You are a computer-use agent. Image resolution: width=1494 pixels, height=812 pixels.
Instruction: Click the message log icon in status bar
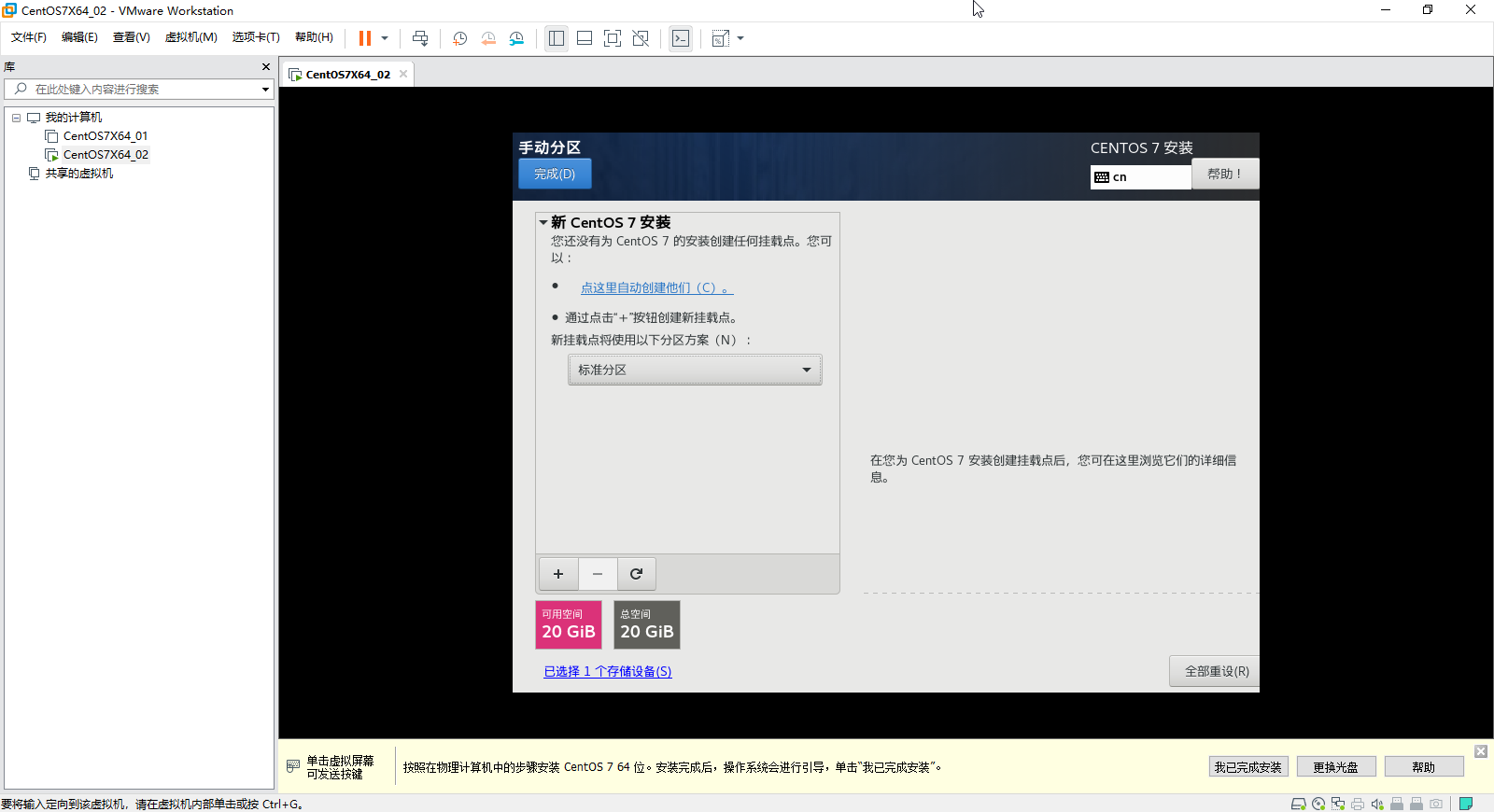click(x=1466, y=804)
